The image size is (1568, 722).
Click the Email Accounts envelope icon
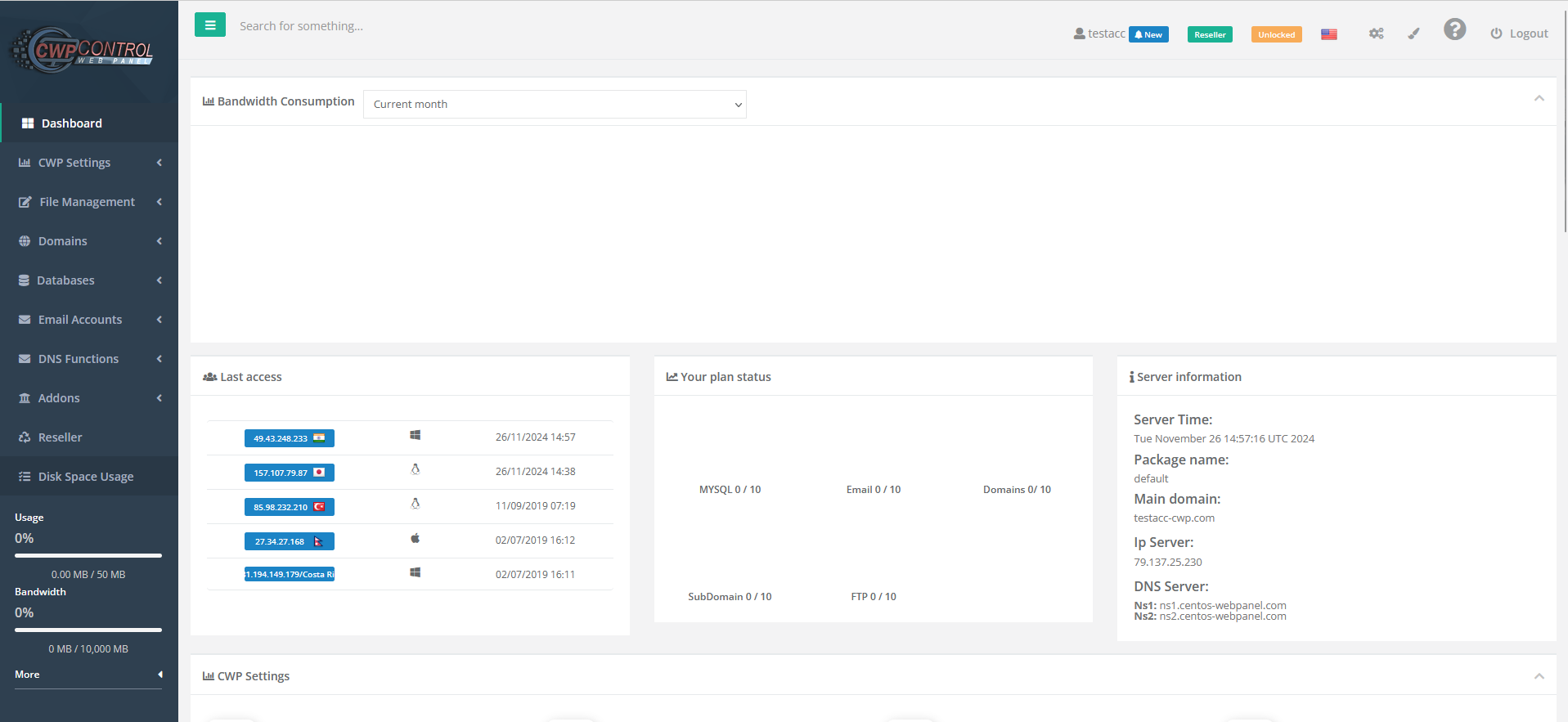point(25,320)
